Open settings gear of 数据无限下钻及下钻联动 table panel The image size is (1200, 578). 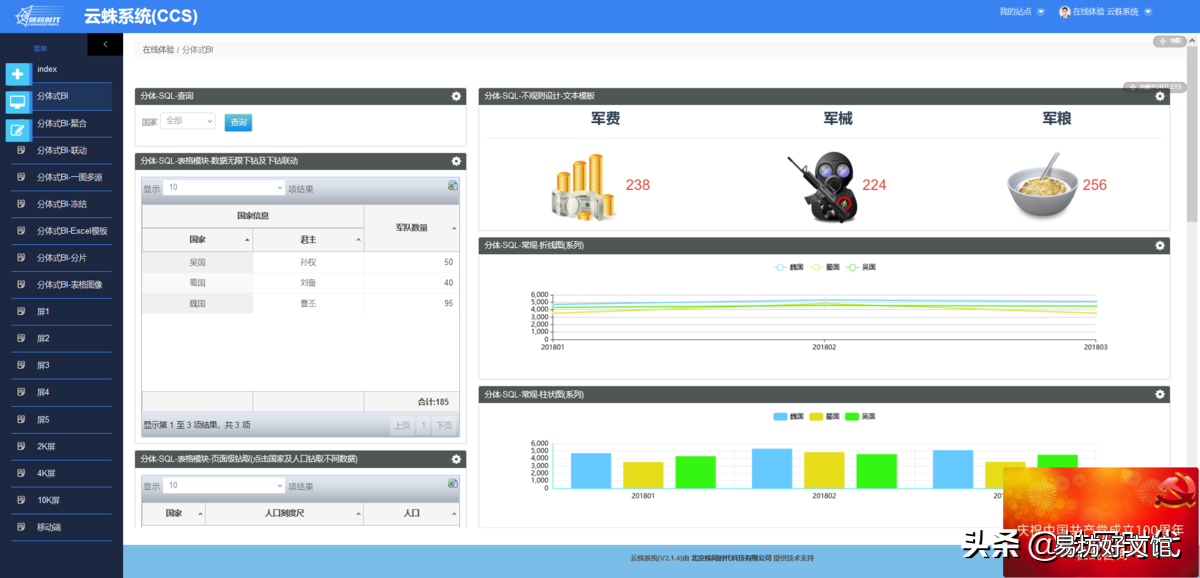click(x=456, y=161)
